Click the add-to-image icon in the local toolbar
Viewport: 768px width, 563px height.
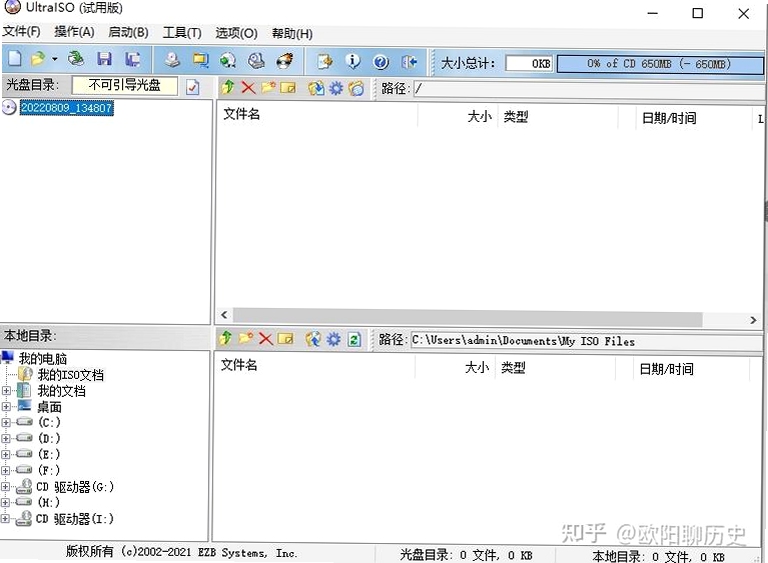313,339
